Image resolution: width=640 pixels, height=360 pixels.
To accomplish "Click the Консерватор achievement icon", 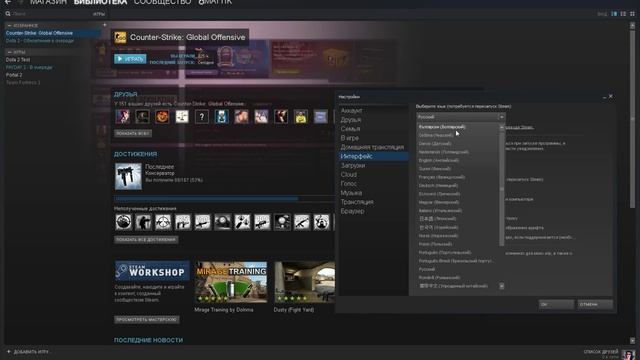I will (x=128, y=177).
